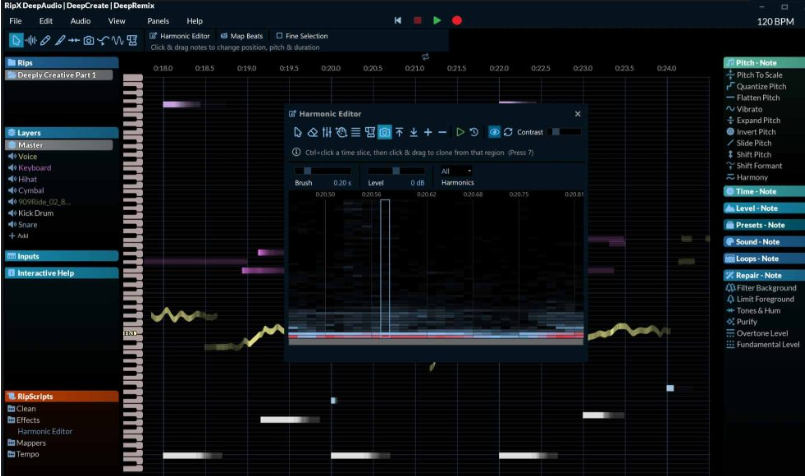Mute the Snare layer speaker icon
805x476 pixels.
[12, 224]
